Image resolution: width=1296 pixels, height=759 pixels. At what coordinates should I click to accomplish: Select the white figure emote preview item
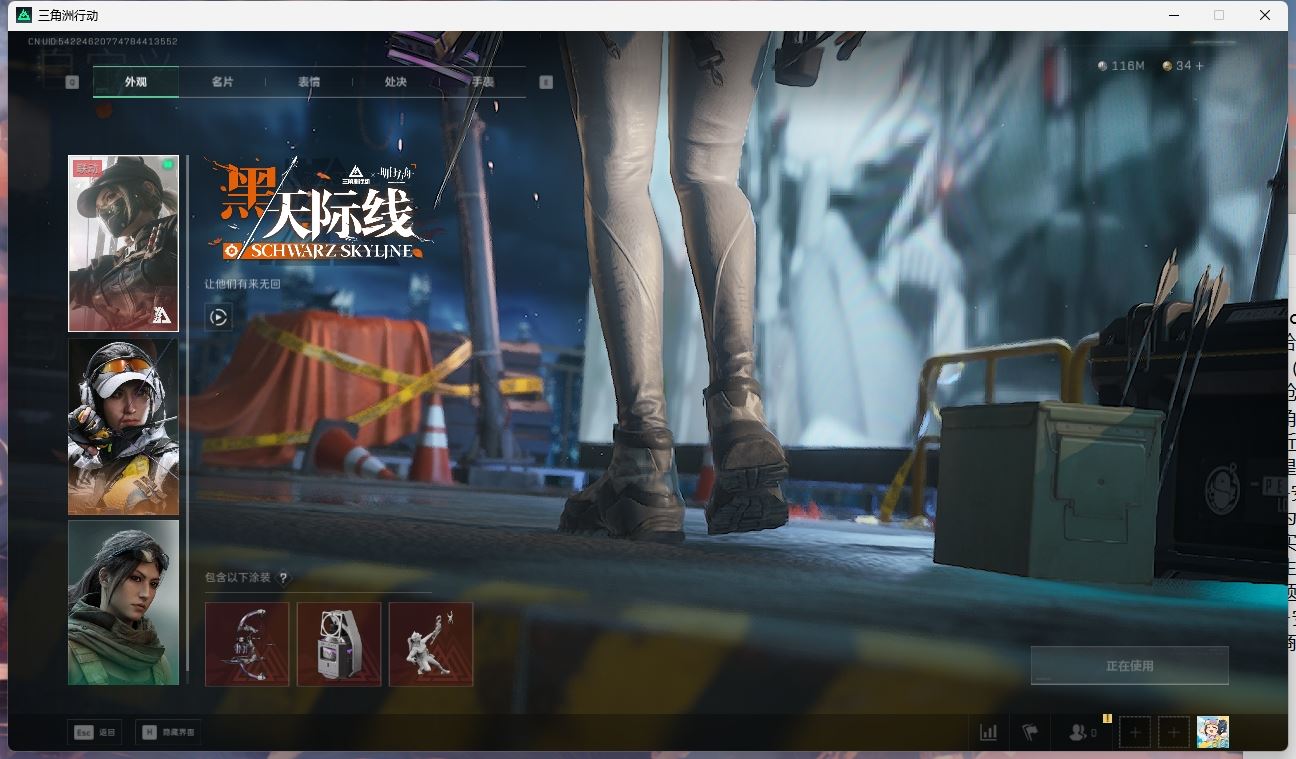(430, 644)
